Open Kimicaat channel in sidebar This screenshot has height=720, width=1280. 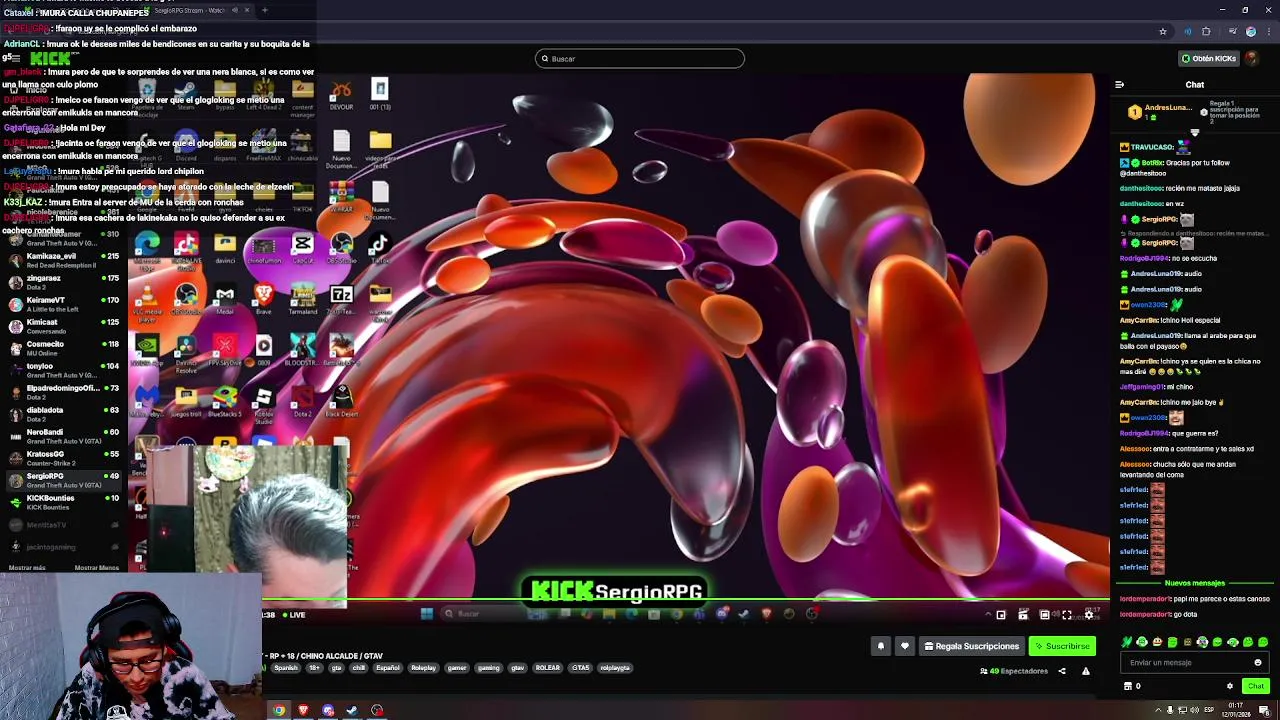[62, 326]
